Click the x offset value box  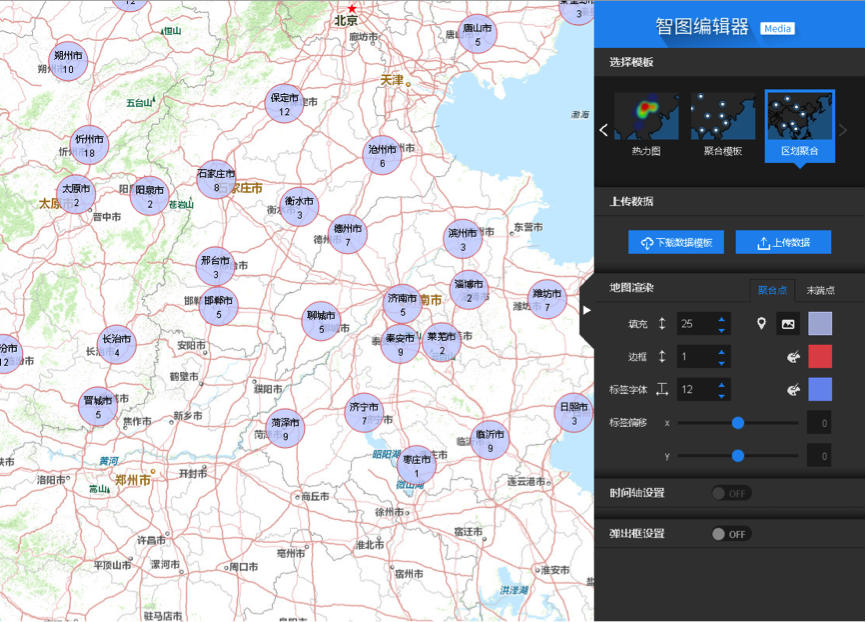819,423
